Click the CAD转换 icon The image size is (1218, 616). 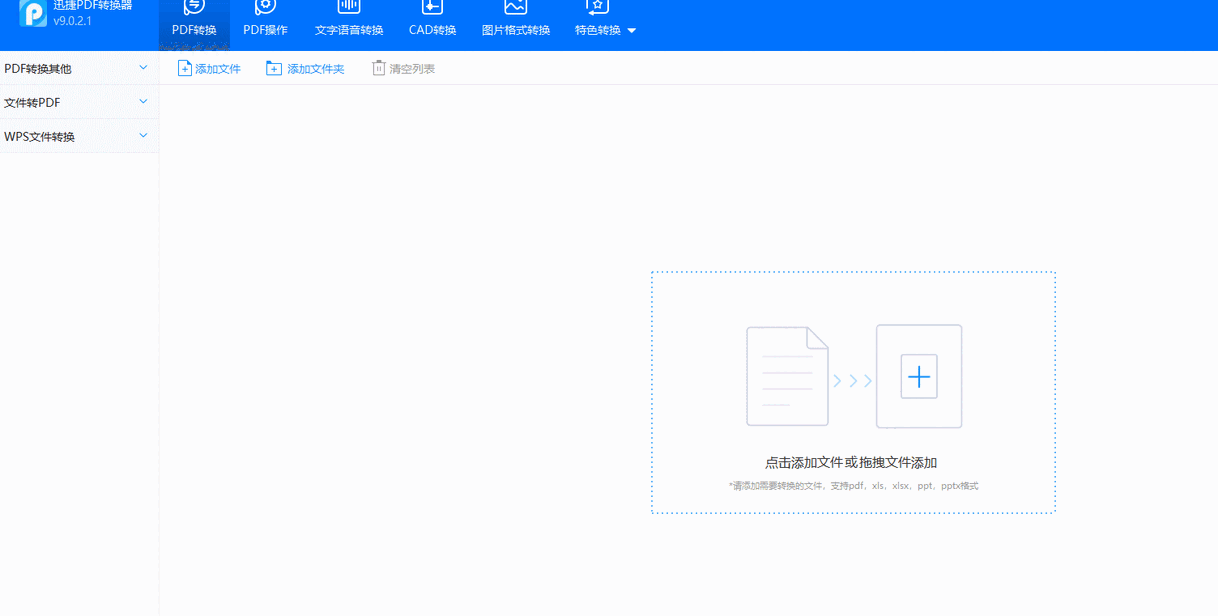tap(432, 7)
